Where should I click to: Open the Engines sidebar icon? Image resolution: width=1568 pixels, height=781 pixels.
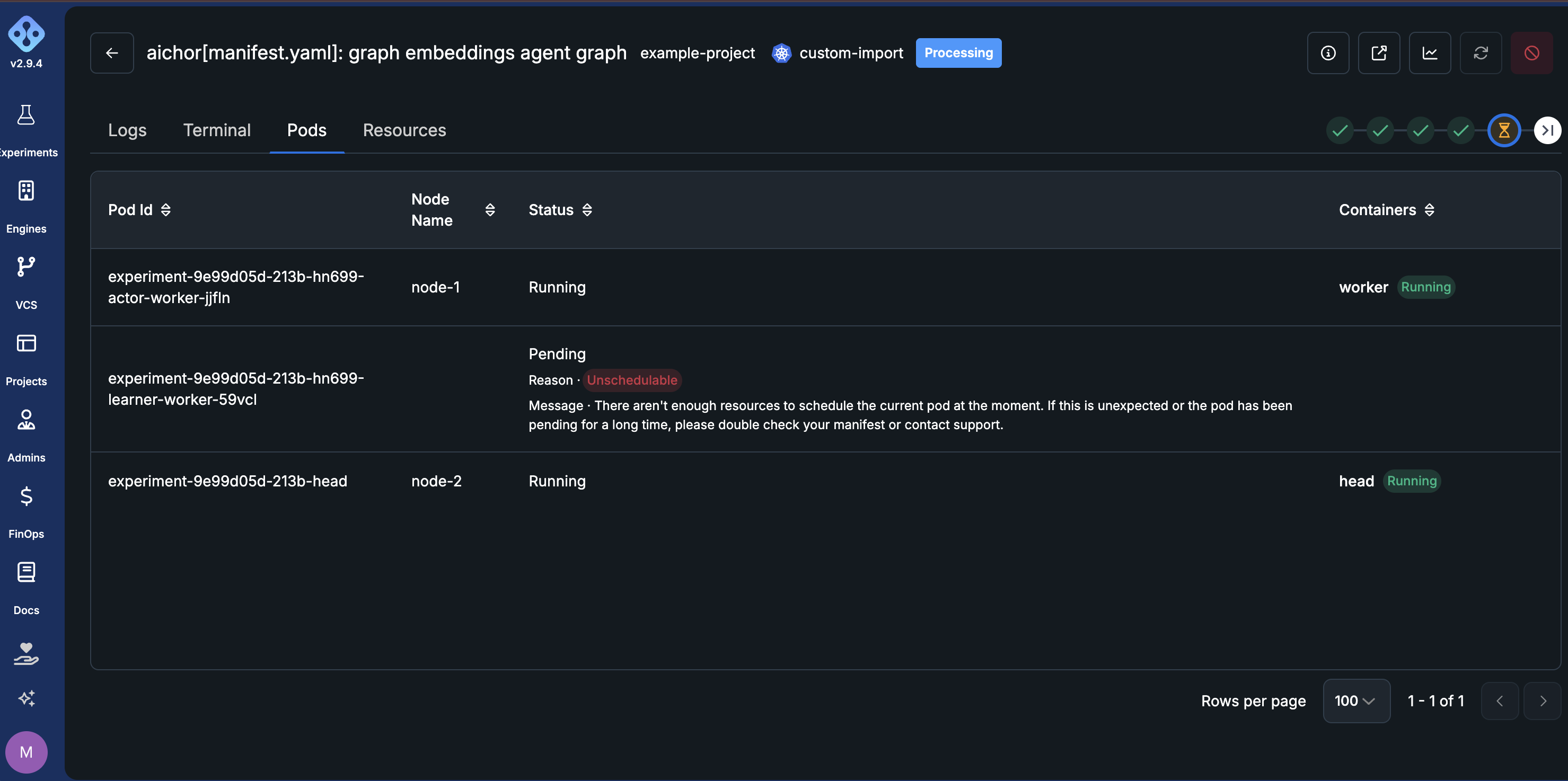pos(26,191)
